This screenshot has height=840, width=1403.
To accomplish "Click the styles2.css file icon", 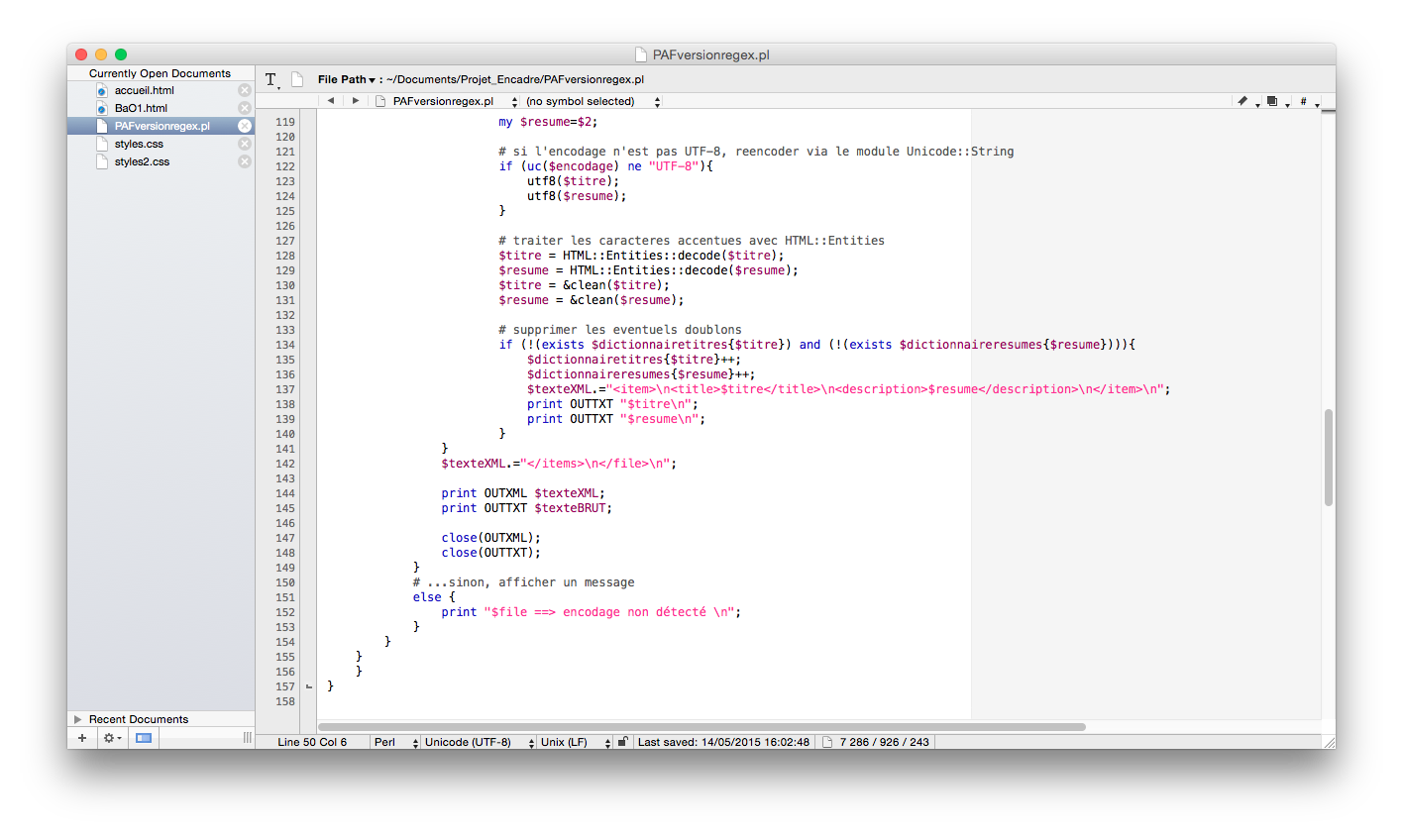I will [101, 161].
